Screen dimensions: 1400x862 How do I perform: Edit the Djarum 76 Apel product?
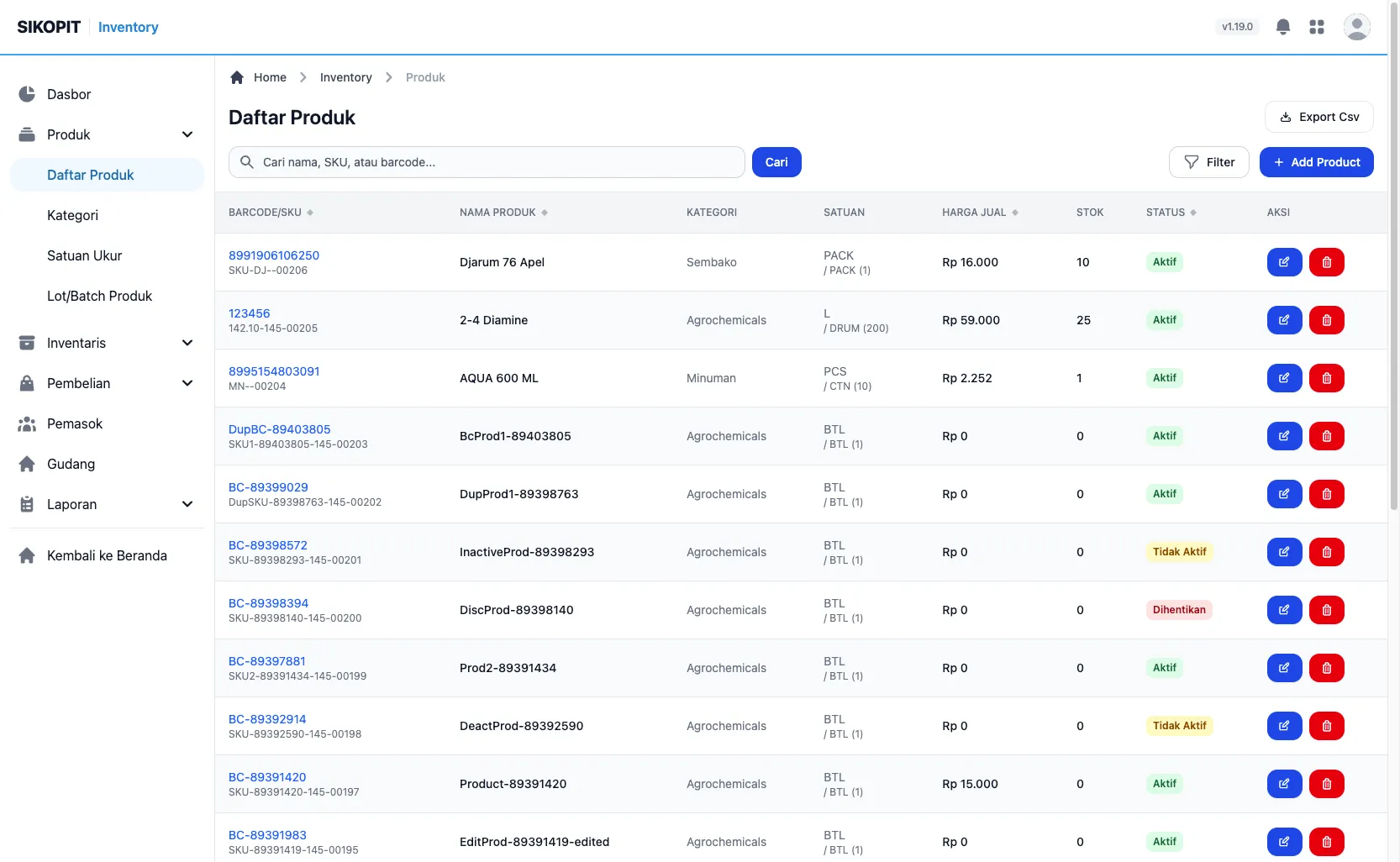click(1284, 262)
